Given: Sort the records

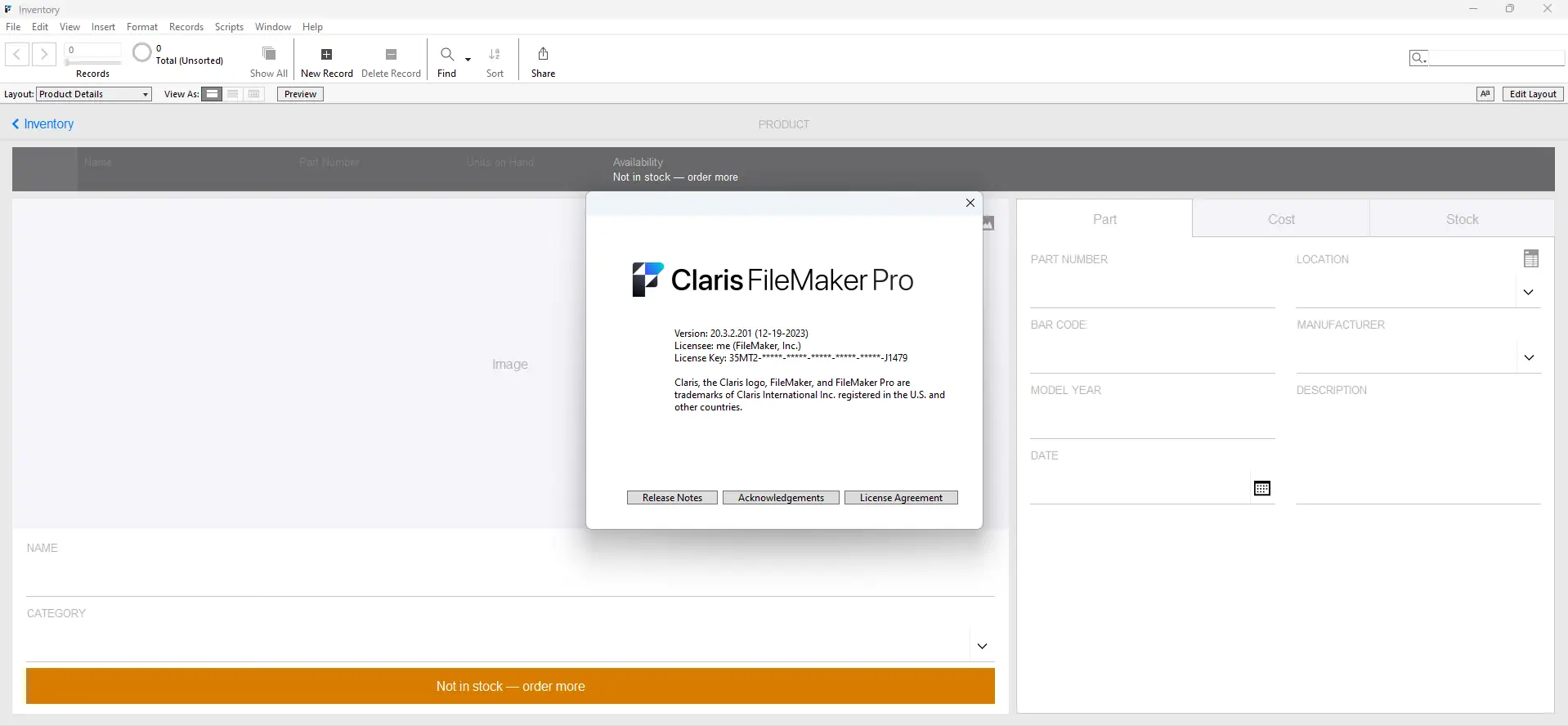Looking at the screenshot, I should point(495,62).
